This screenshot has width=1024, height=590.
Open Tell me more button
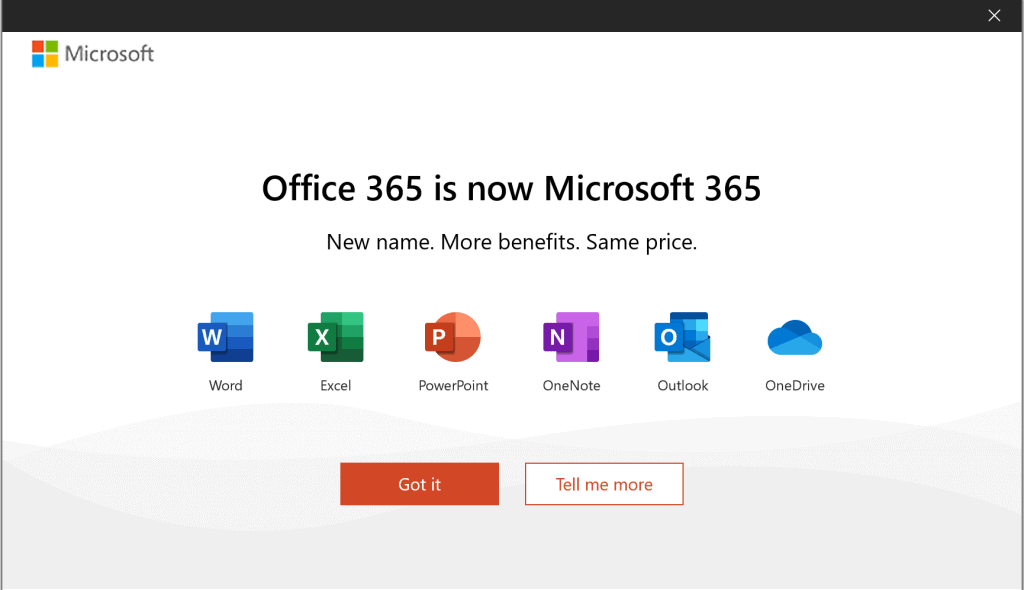[604, 484]
